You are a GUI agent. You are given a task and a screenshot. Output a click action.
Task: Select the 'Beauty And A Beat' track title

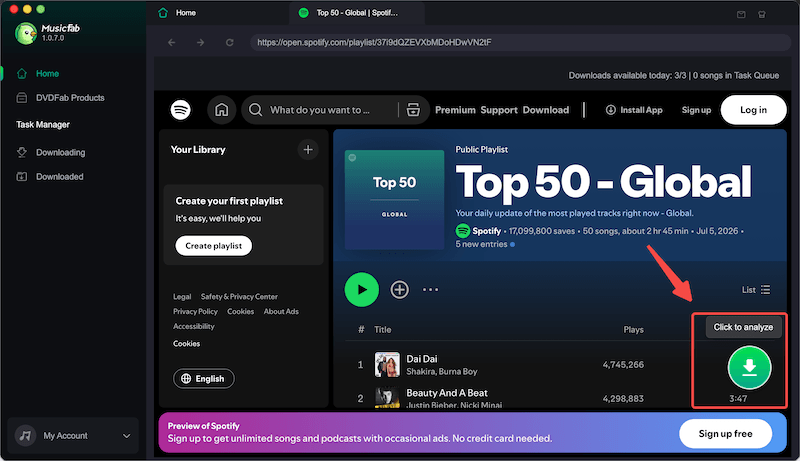(x=447, y=393)
